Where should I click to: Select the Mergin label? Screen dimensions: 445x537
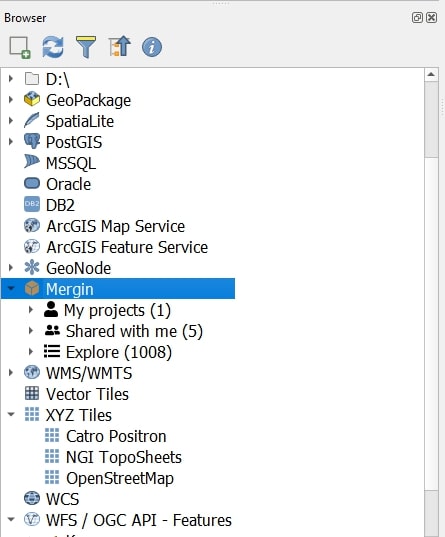(70, 289)
